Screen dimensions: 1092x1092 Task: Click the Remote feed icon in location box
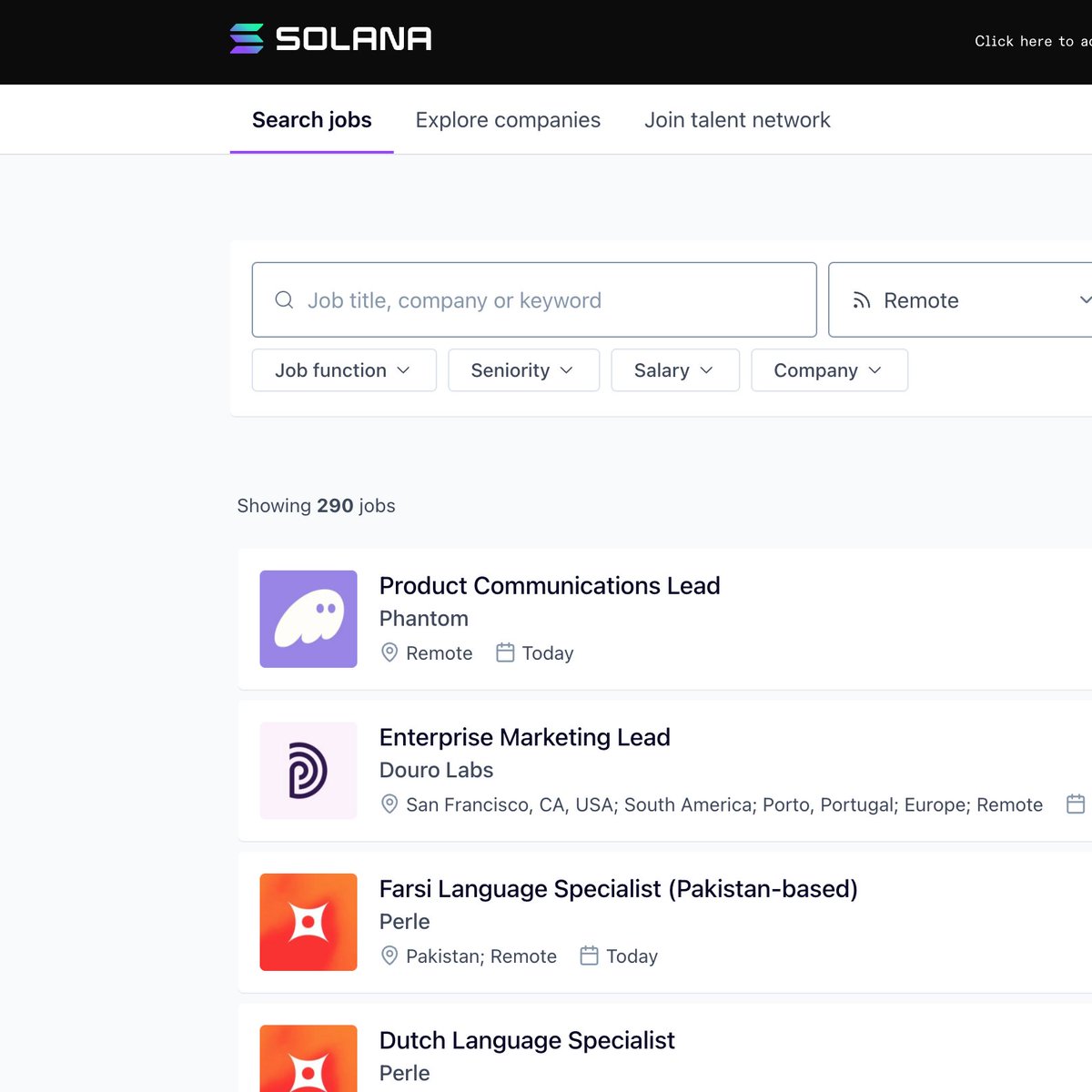[862, 300]
